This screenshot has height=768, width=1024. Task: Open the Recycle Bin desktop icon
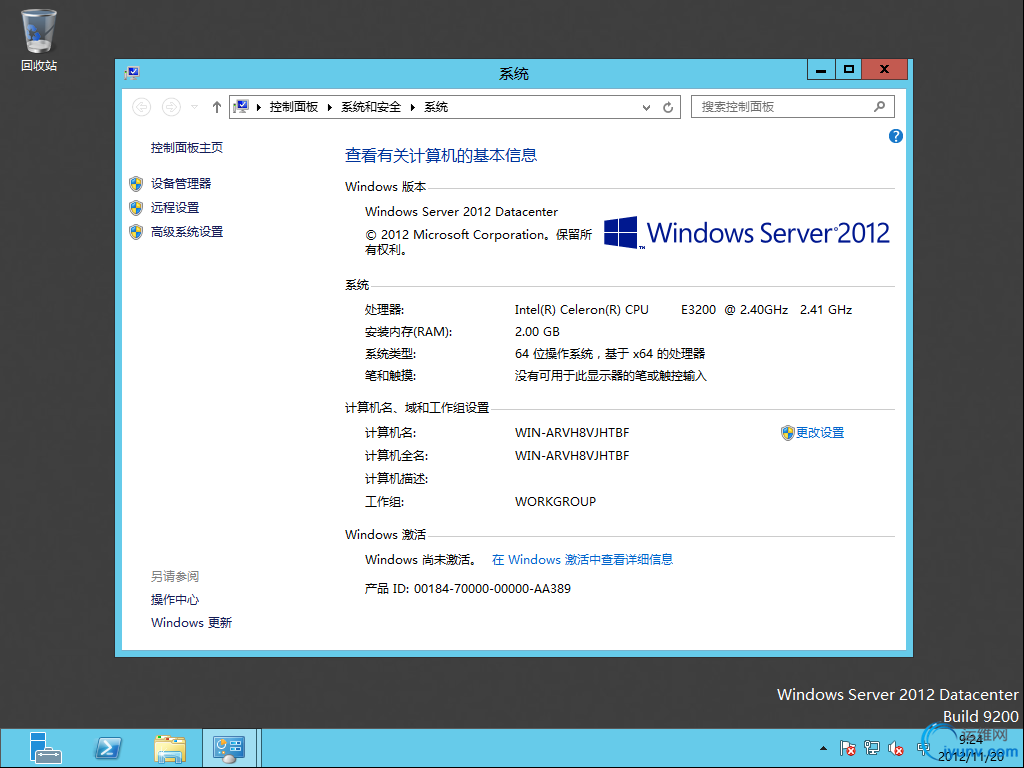(39, 40)
